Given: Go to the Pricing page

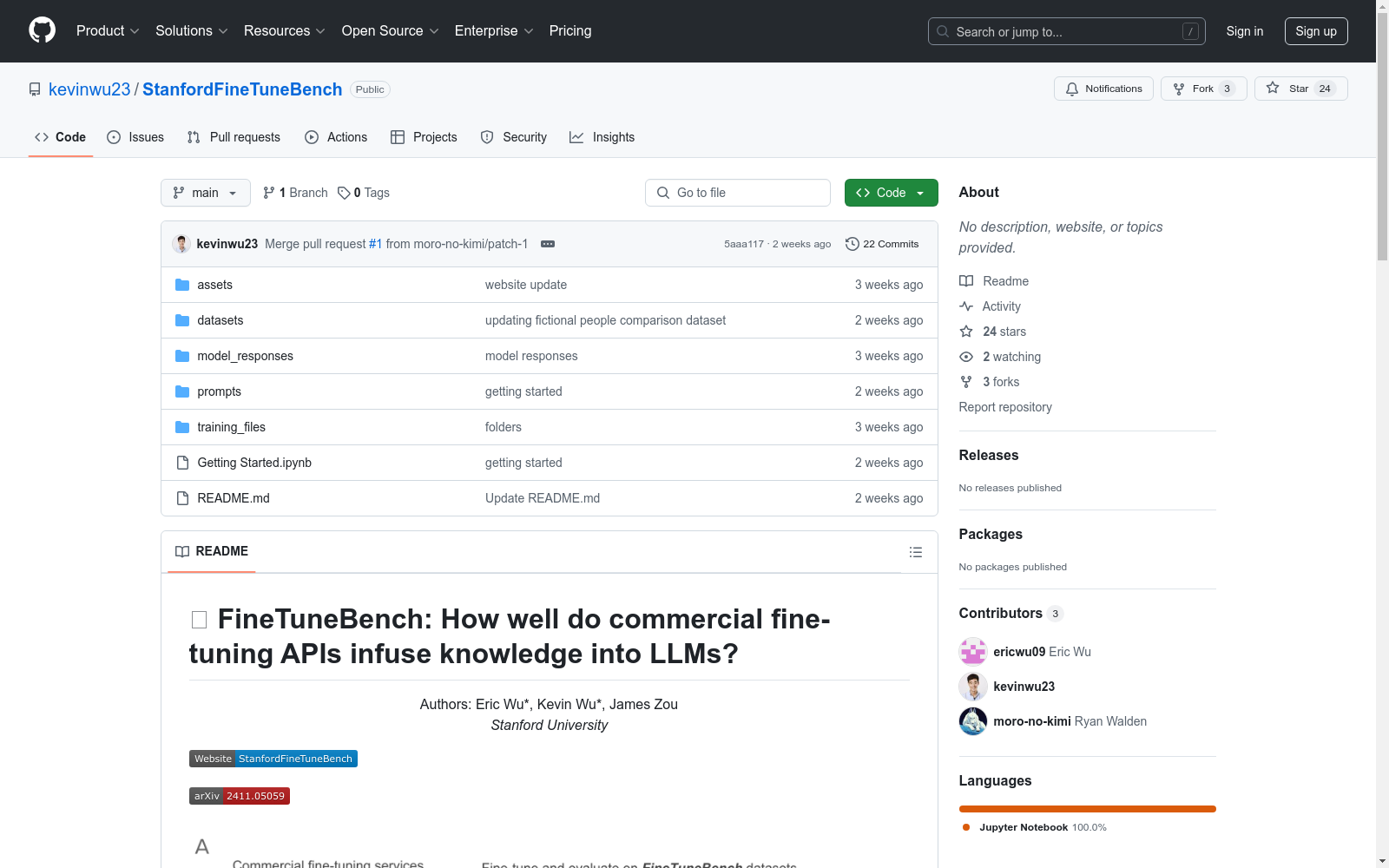Looking at the screenshot, I should [570, 31].
